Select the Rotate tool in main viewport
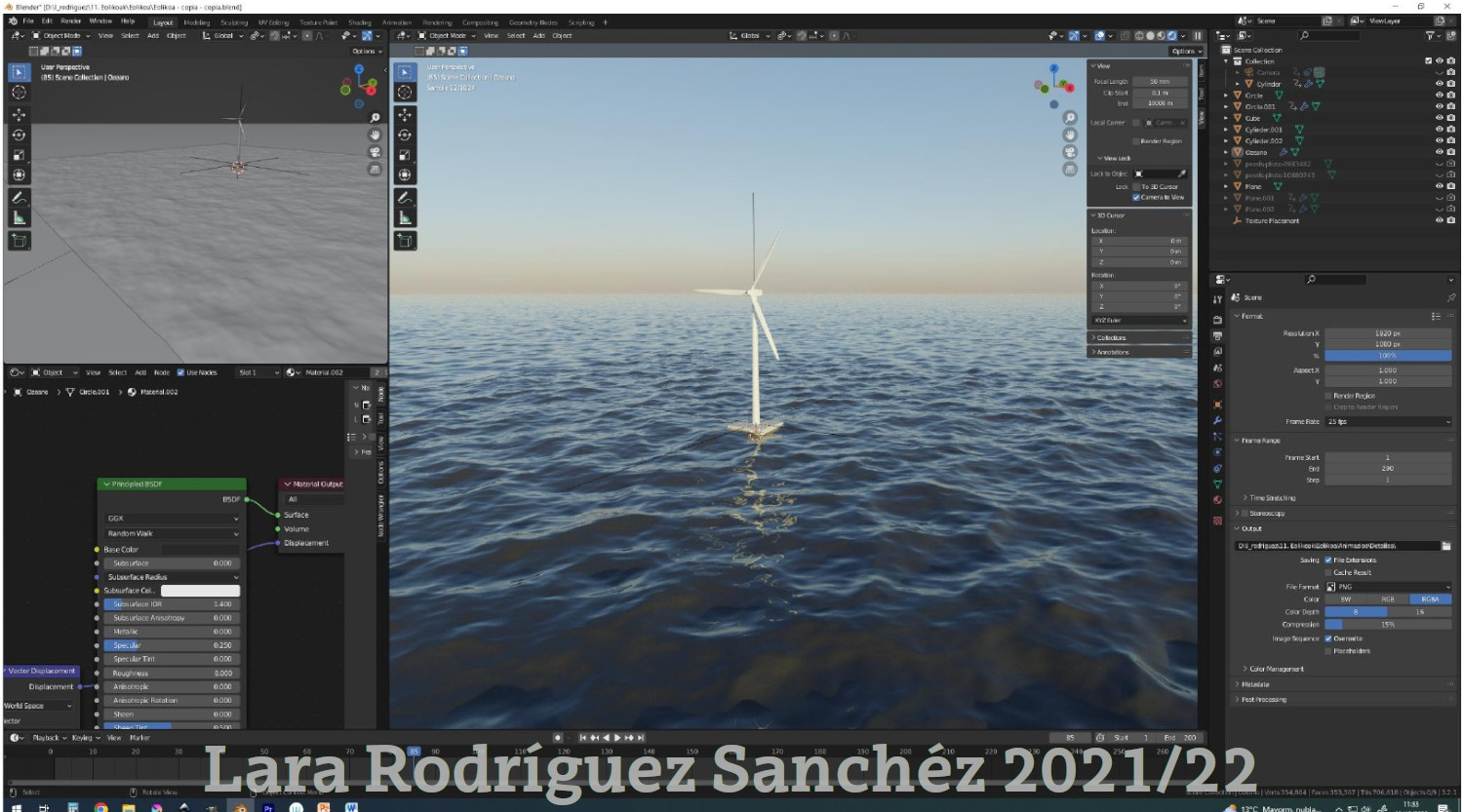Image resolution: width=1463 pixels, height=812 pixels. click(405, 135)
